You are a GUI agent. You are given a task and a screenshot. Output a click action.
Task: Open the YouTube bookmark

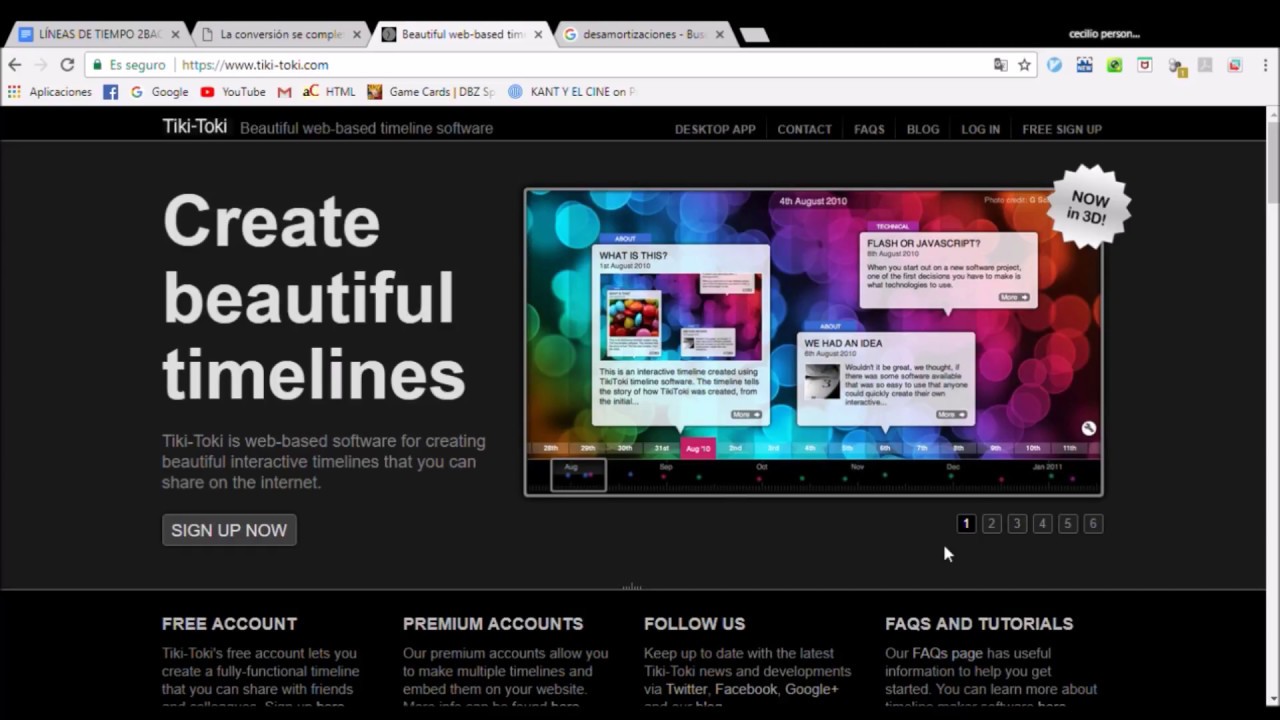[x=233, y=92]
